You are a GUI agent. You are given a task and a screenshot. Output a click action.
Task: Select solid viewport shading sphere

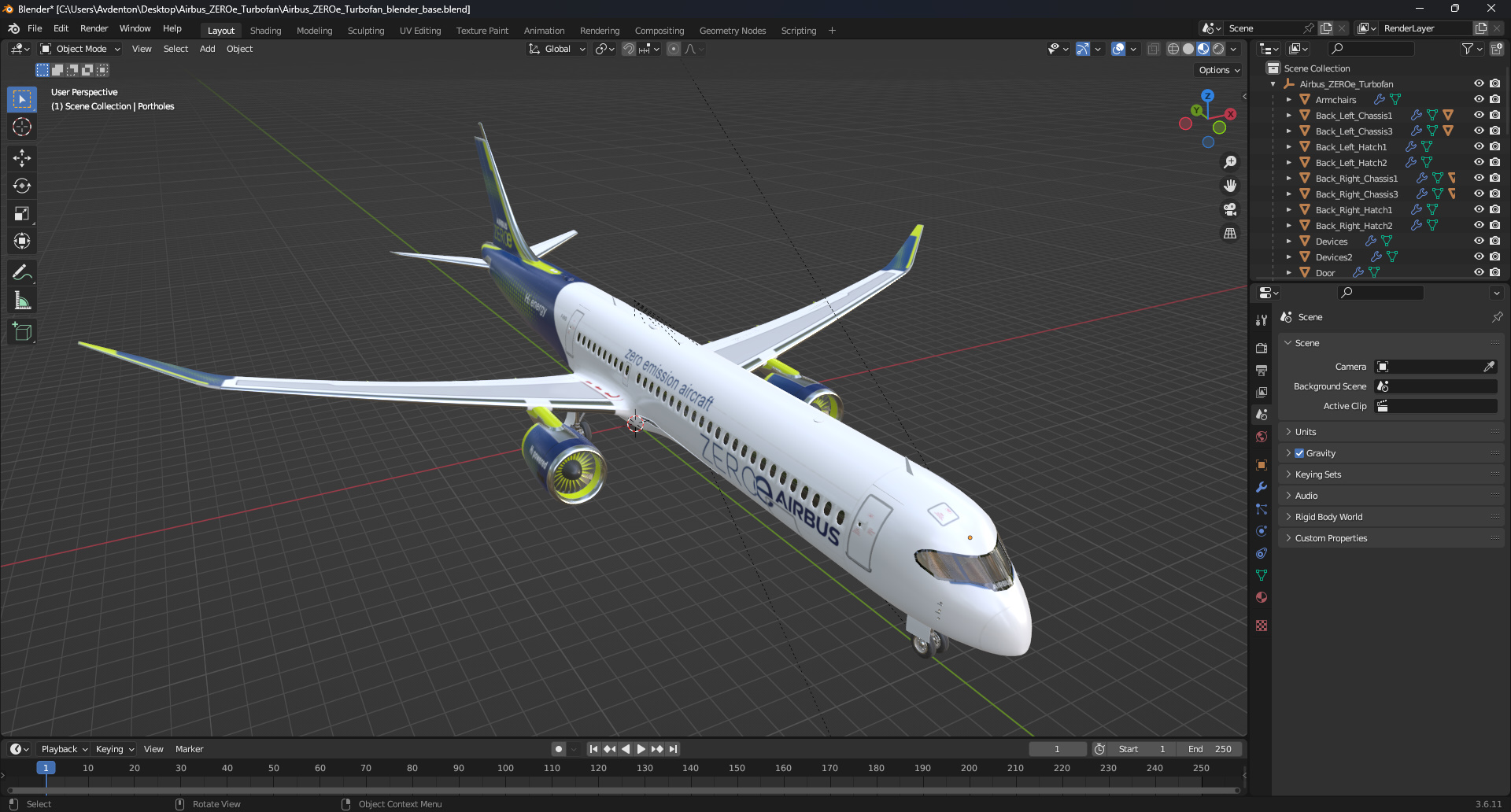tap(1188, 49)
